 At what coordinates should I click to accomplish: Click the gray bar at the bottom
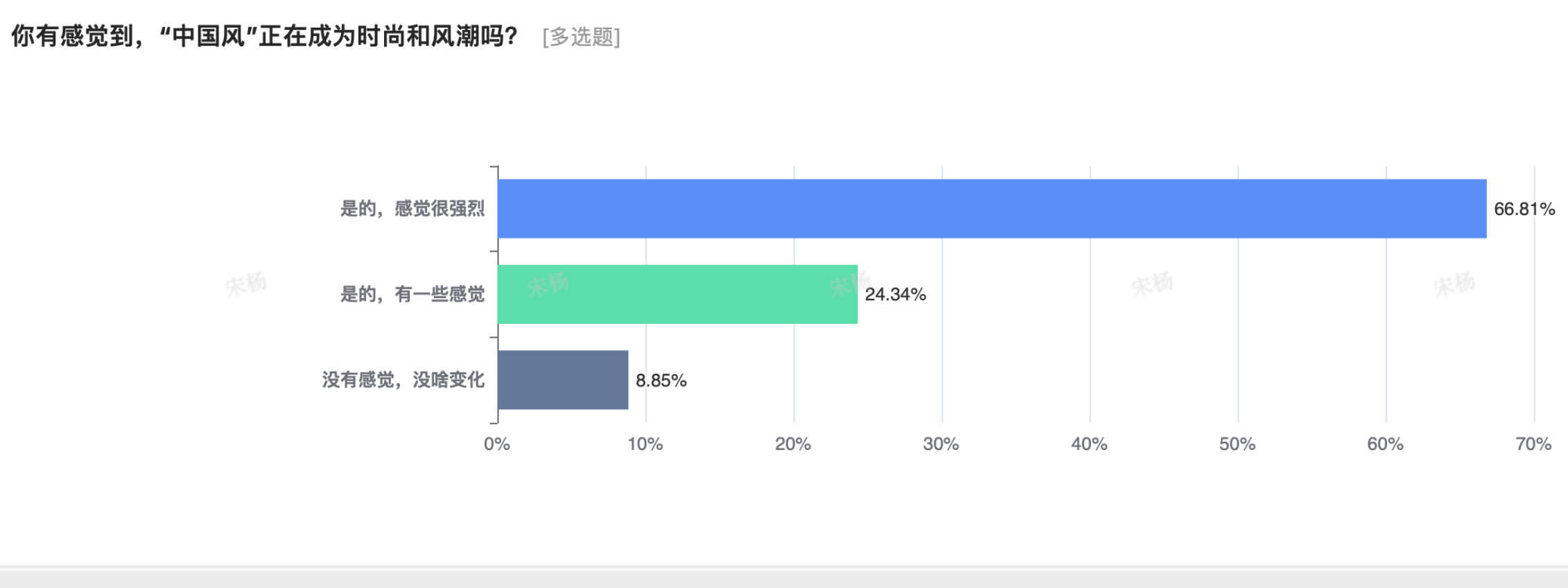tap(784, 578)
